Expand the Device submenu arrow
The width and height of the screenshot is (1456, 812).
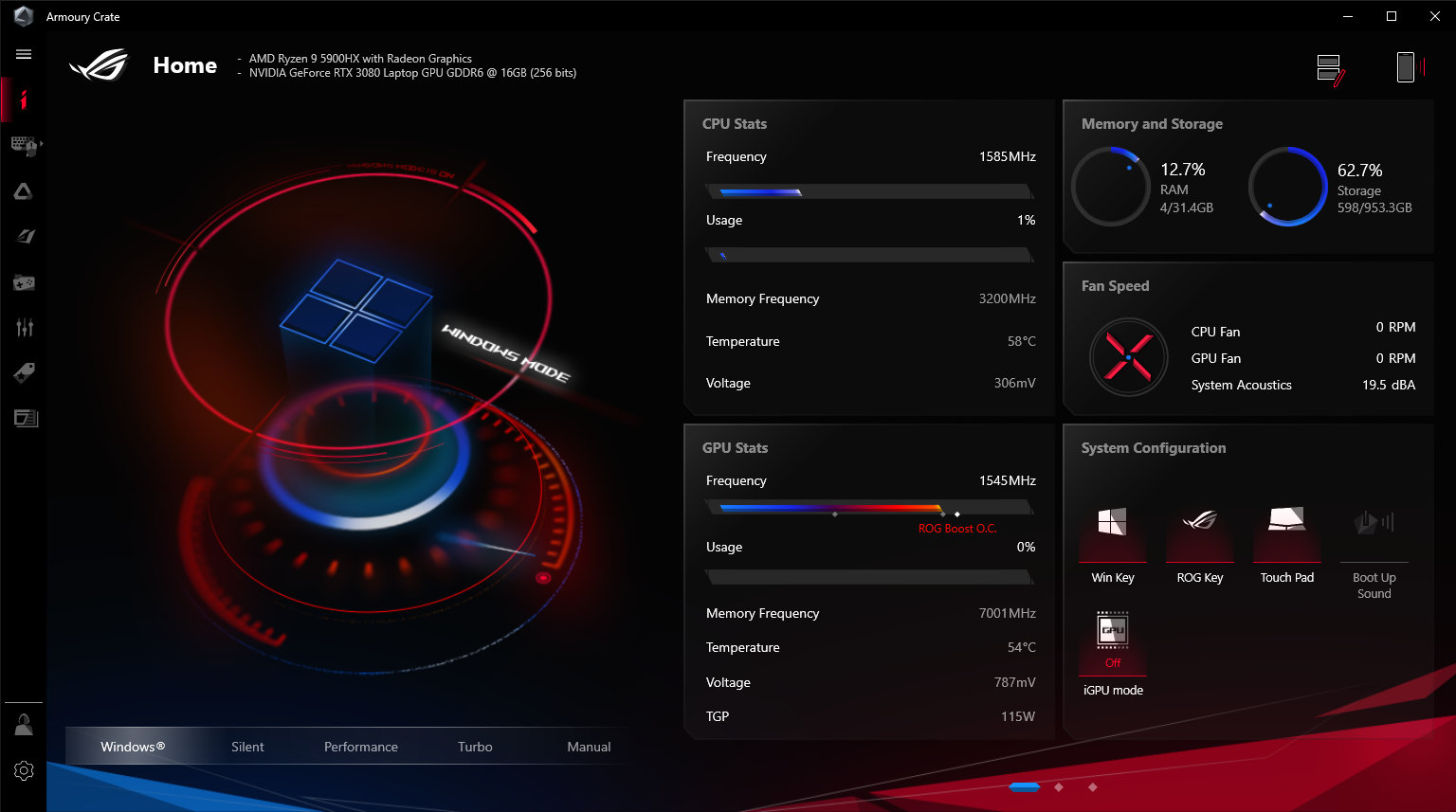pos(42,143)
